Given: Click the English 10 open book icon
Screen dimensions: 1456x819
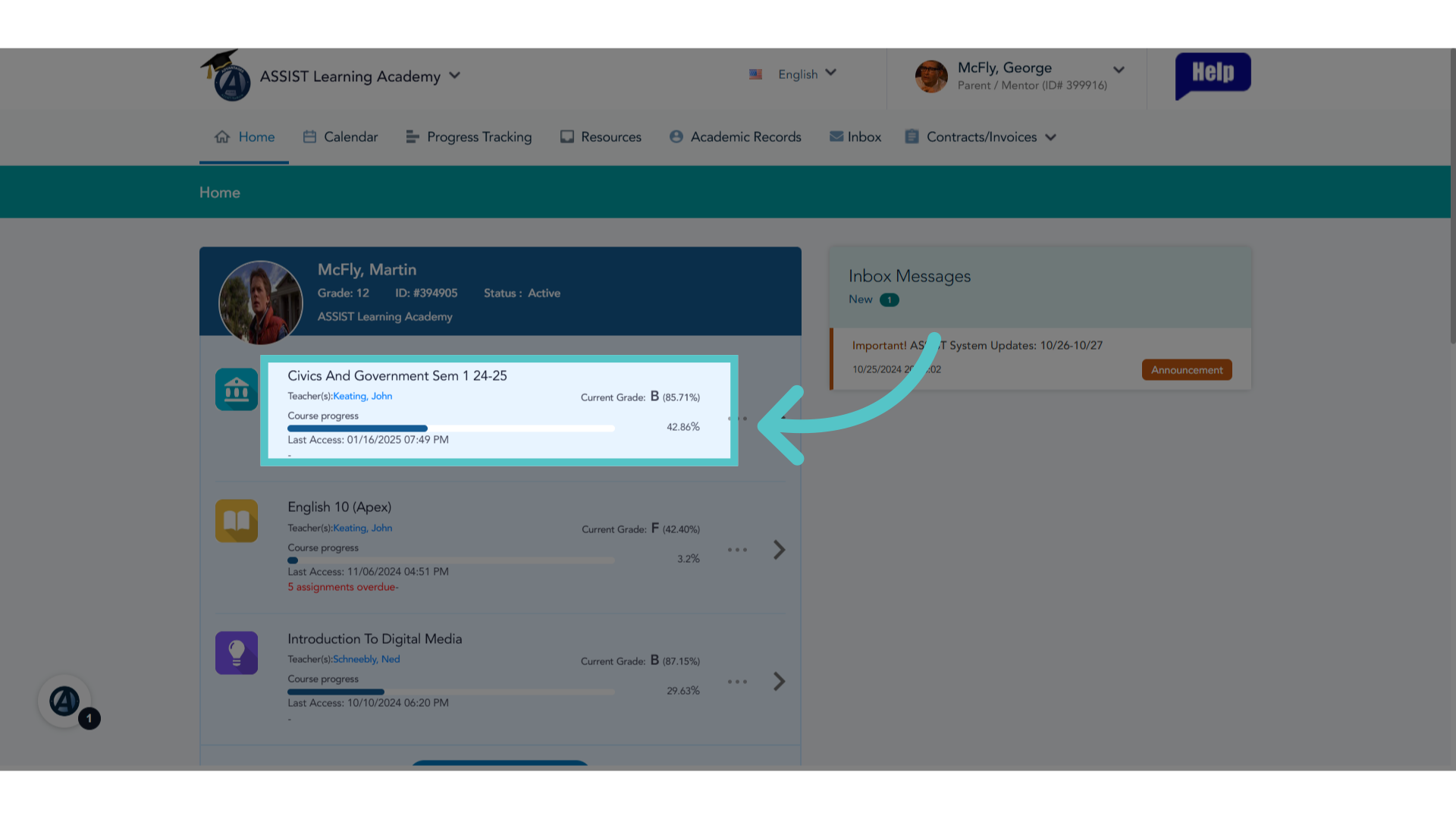Looking at the screenshot, I should click(x=237, y=521).
